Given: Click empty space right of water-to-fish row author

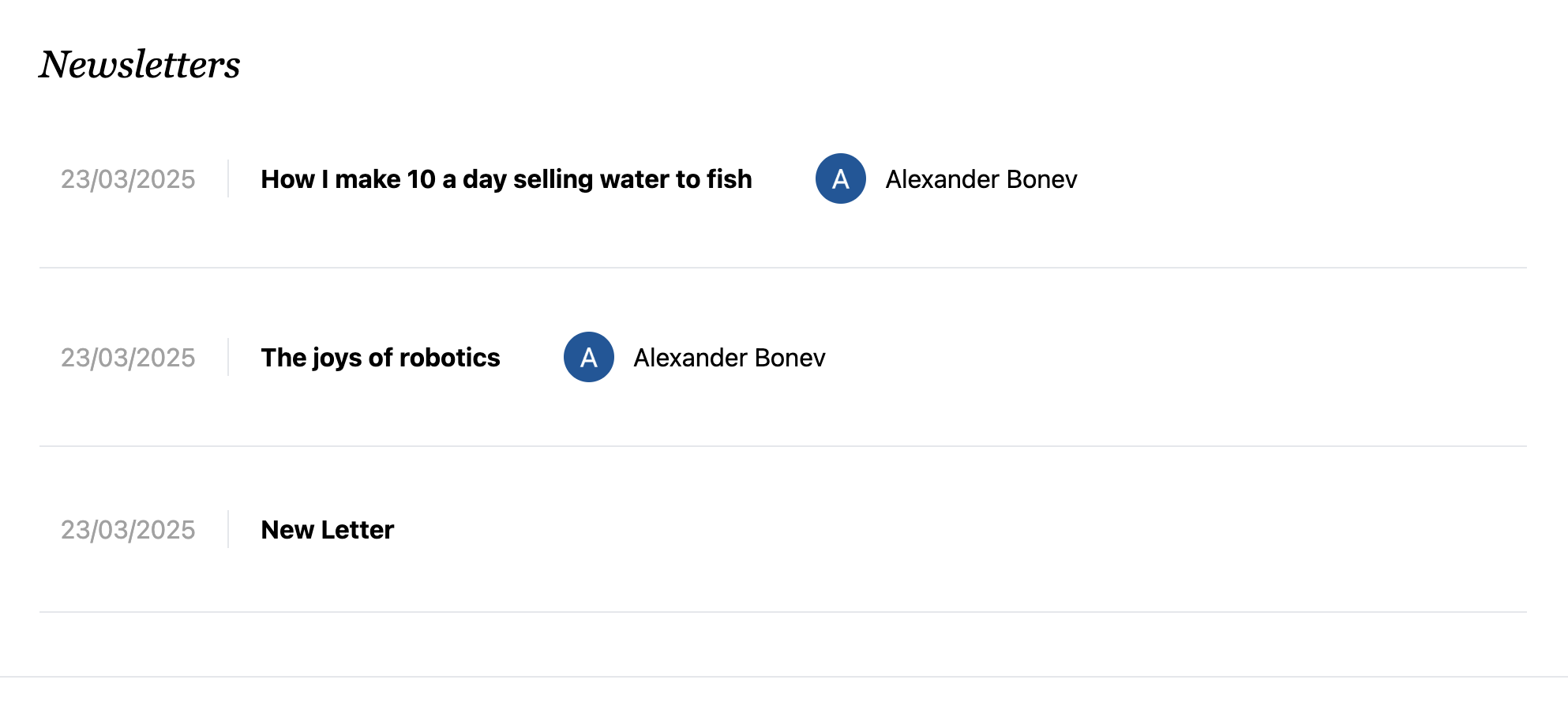Looking at the screenshot, I should (x=1303, y=179).
